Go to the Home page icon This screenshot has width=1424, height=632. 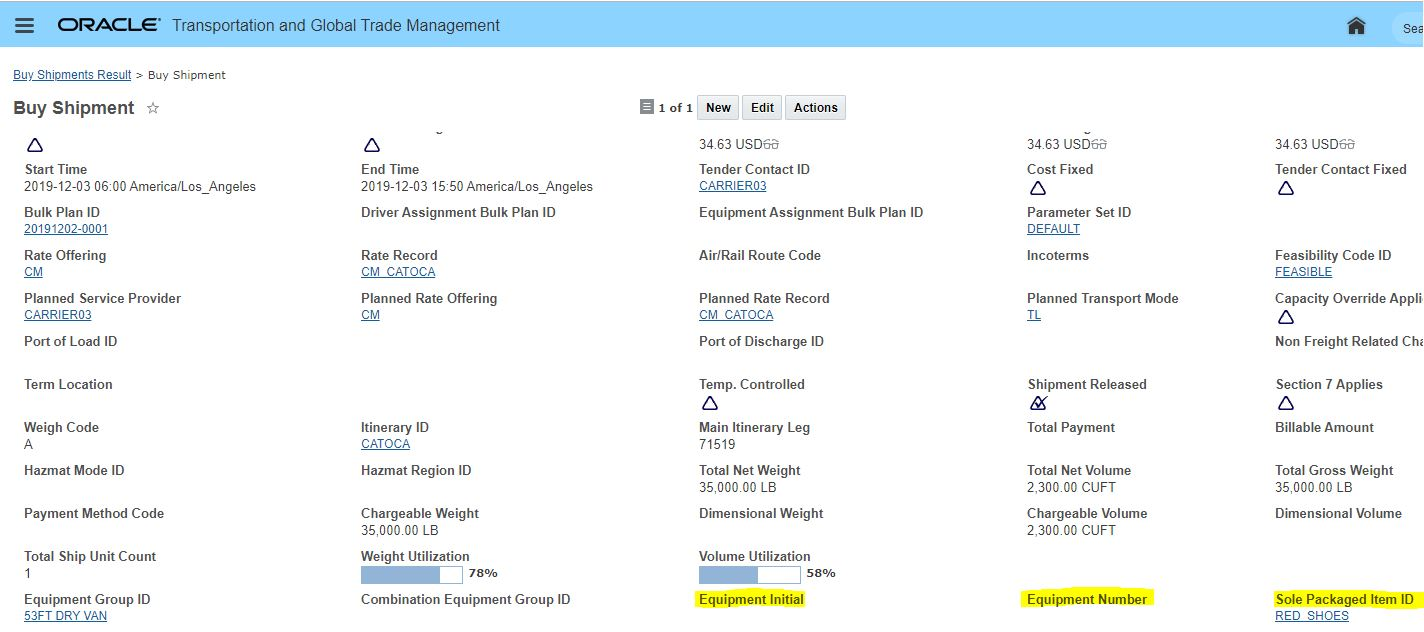pyautogui.click(x=1356, y=26)
